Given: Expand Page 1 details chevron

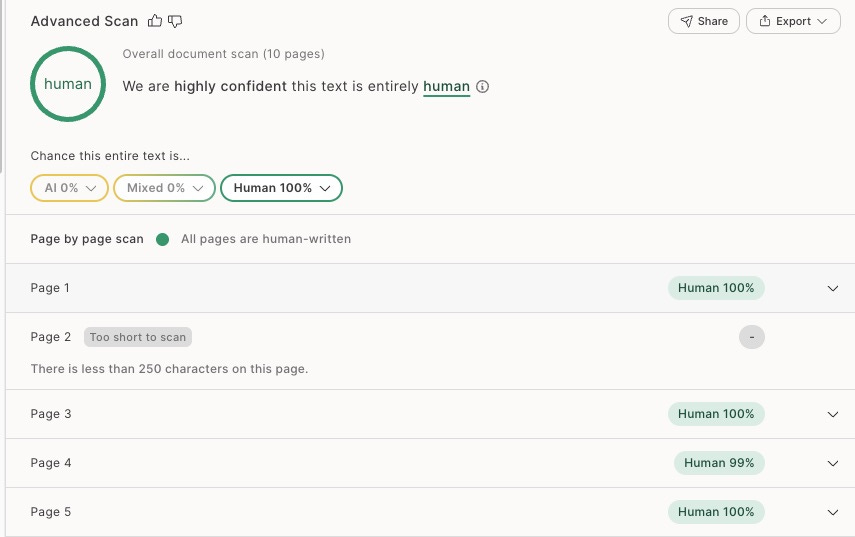Looking at the screenshot, I should click(x=833, y=288).
